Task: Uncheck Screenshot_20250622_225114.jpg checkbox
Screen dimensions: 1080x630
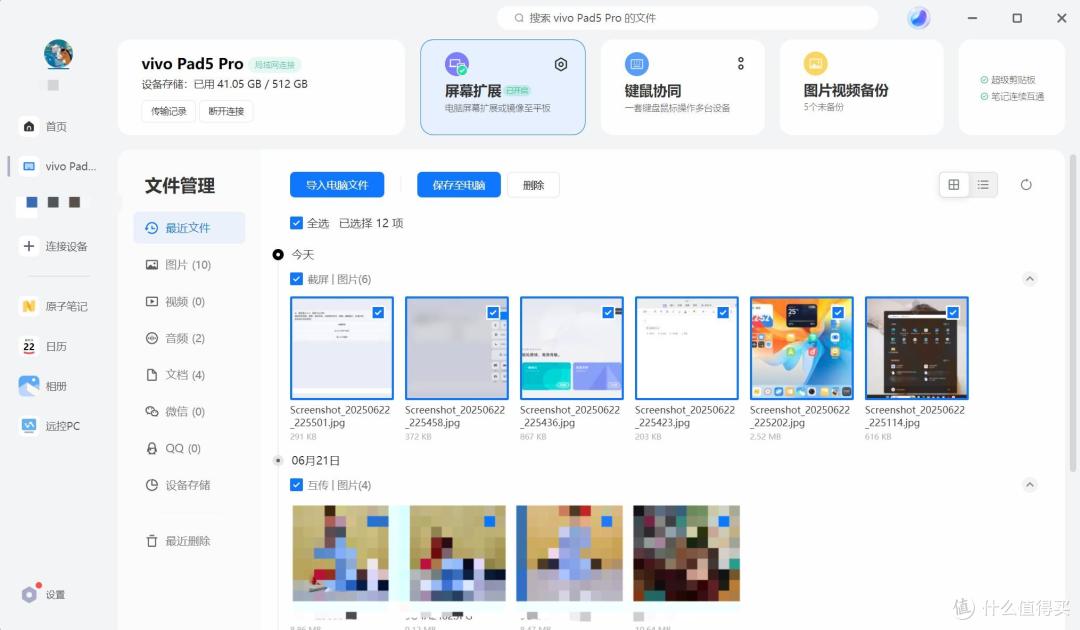Action: click(x=953, y=313)
